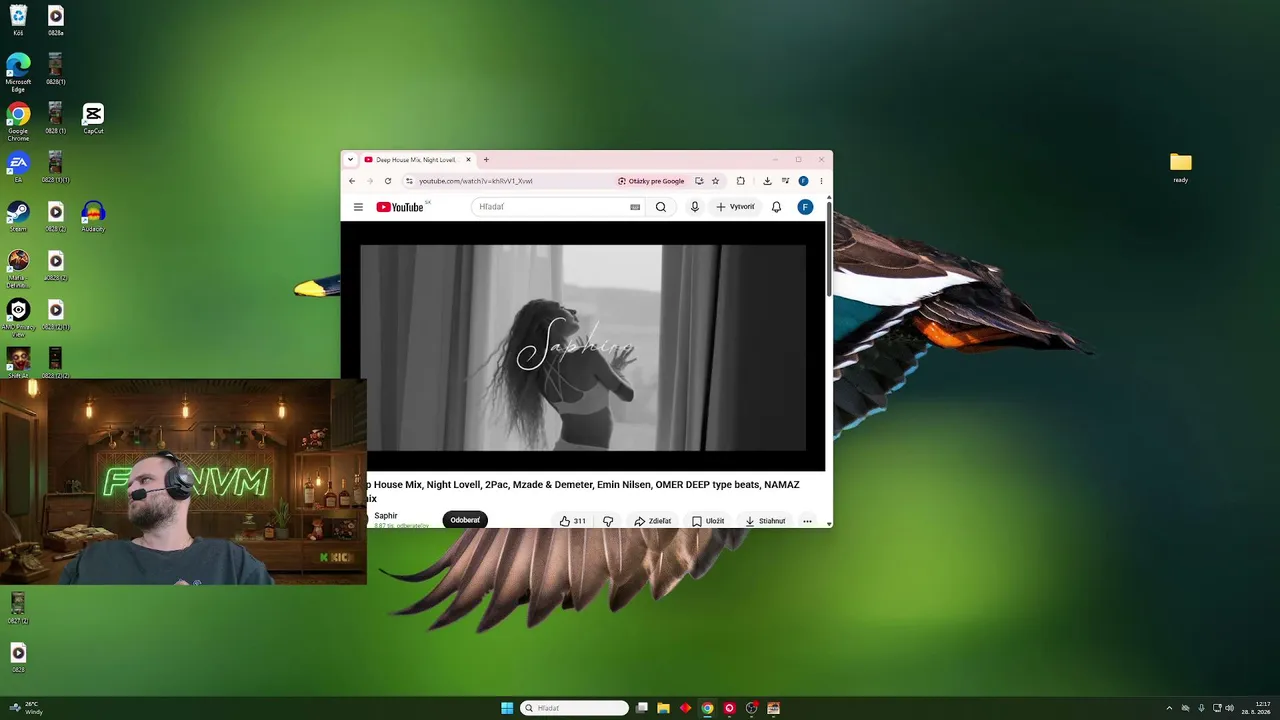This screenshot has width=1280, height=720.
Task: Open the AMD Privacy View shortcut
Action: 18,318
